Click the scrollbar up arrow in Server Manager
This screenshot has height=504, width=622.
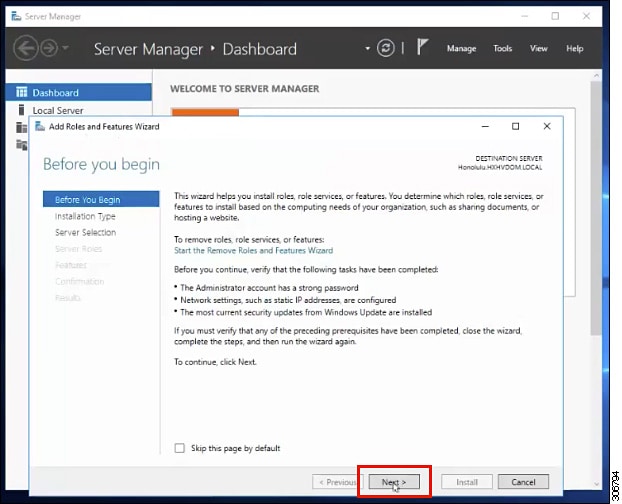[596, 75]
